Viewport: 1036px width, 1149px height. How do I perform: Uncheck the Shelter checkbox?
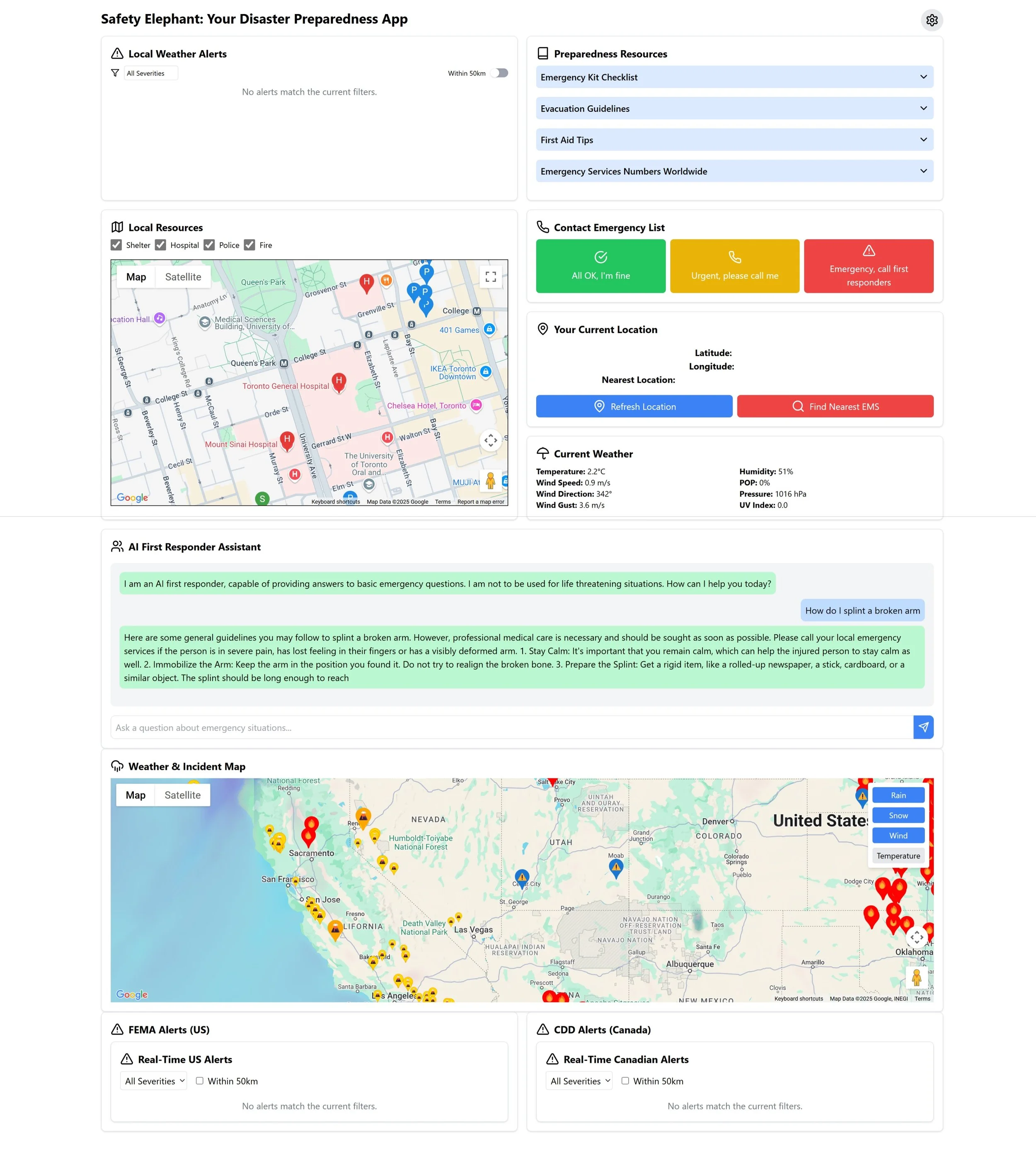click(117, 245)
